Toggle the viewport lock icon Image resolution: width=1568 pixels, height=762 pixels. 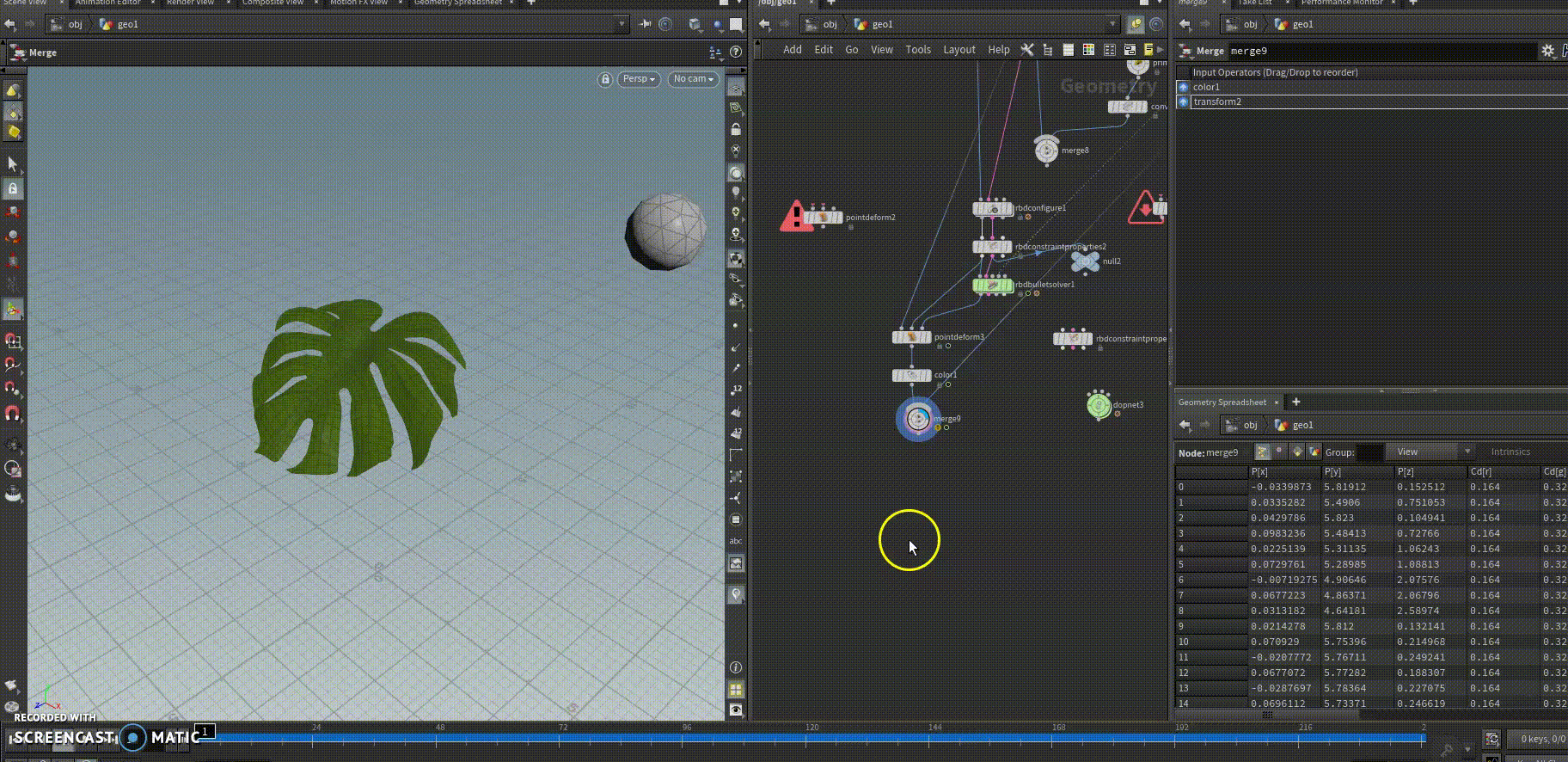[605, 79]
